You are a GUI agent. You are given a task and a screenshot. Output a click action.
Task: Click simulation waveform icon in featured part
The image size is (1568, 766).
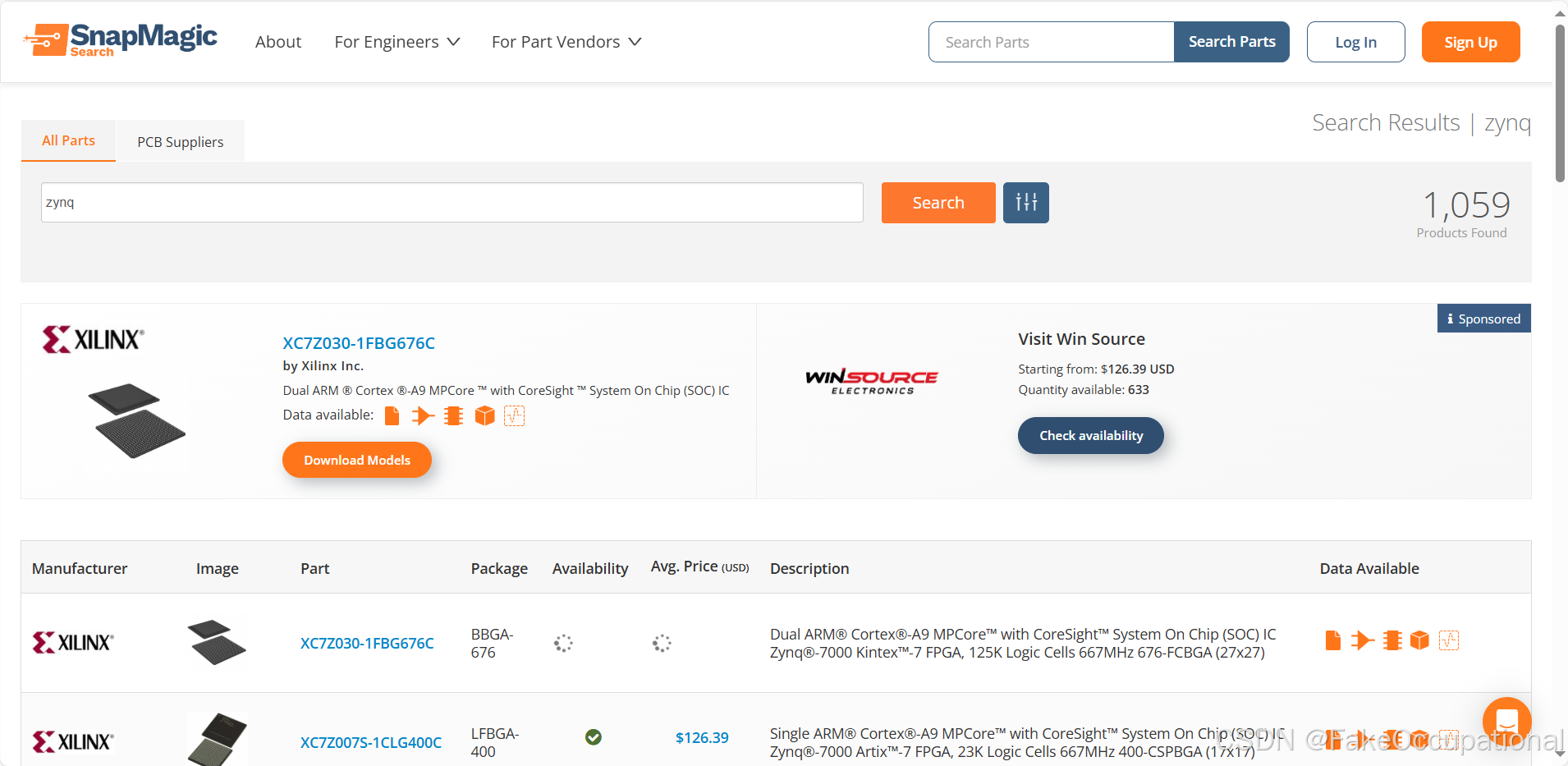515,416
